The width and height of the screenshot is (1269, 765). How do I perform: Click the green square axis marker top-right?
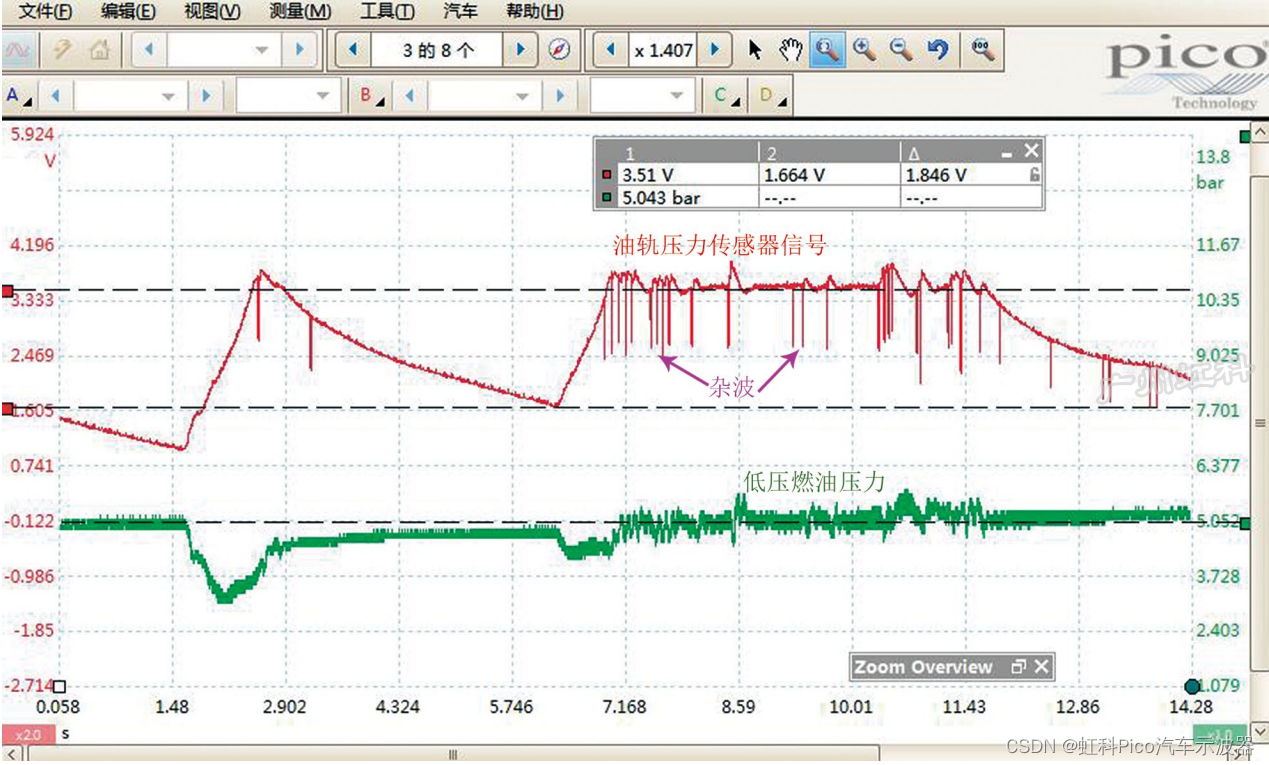[1245, 136]
